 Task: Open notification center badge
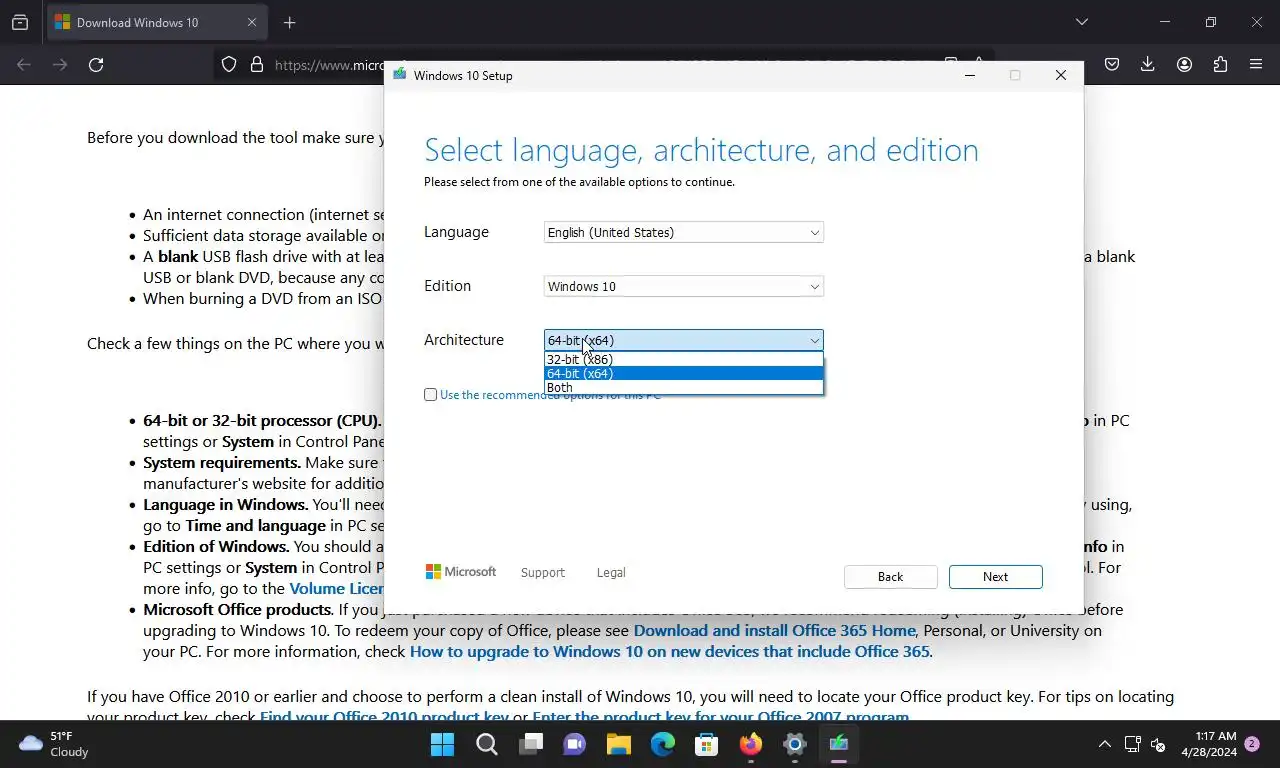(1252, 744)
